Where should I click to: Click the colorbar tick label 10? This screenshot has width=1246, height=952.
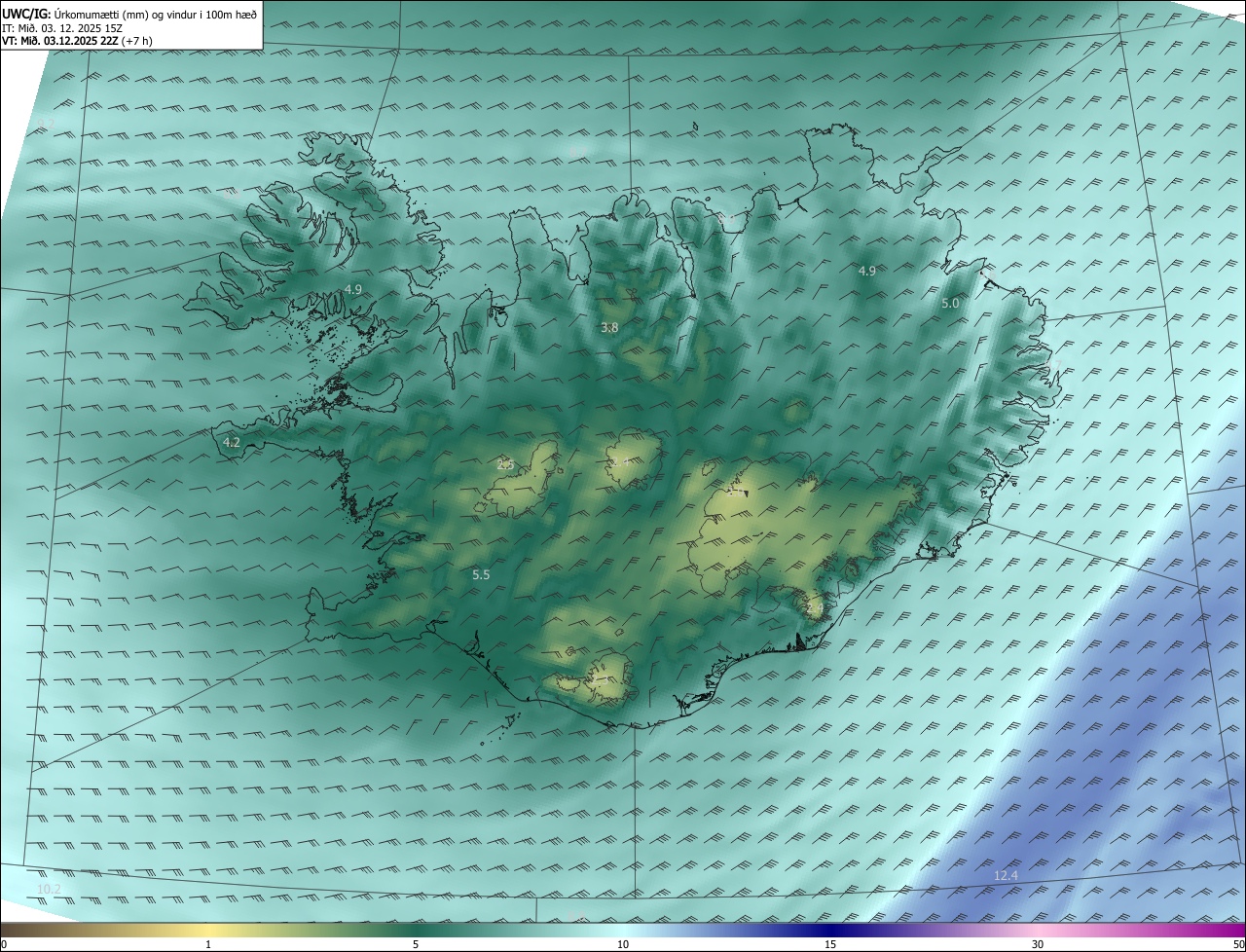click(623, 945)
